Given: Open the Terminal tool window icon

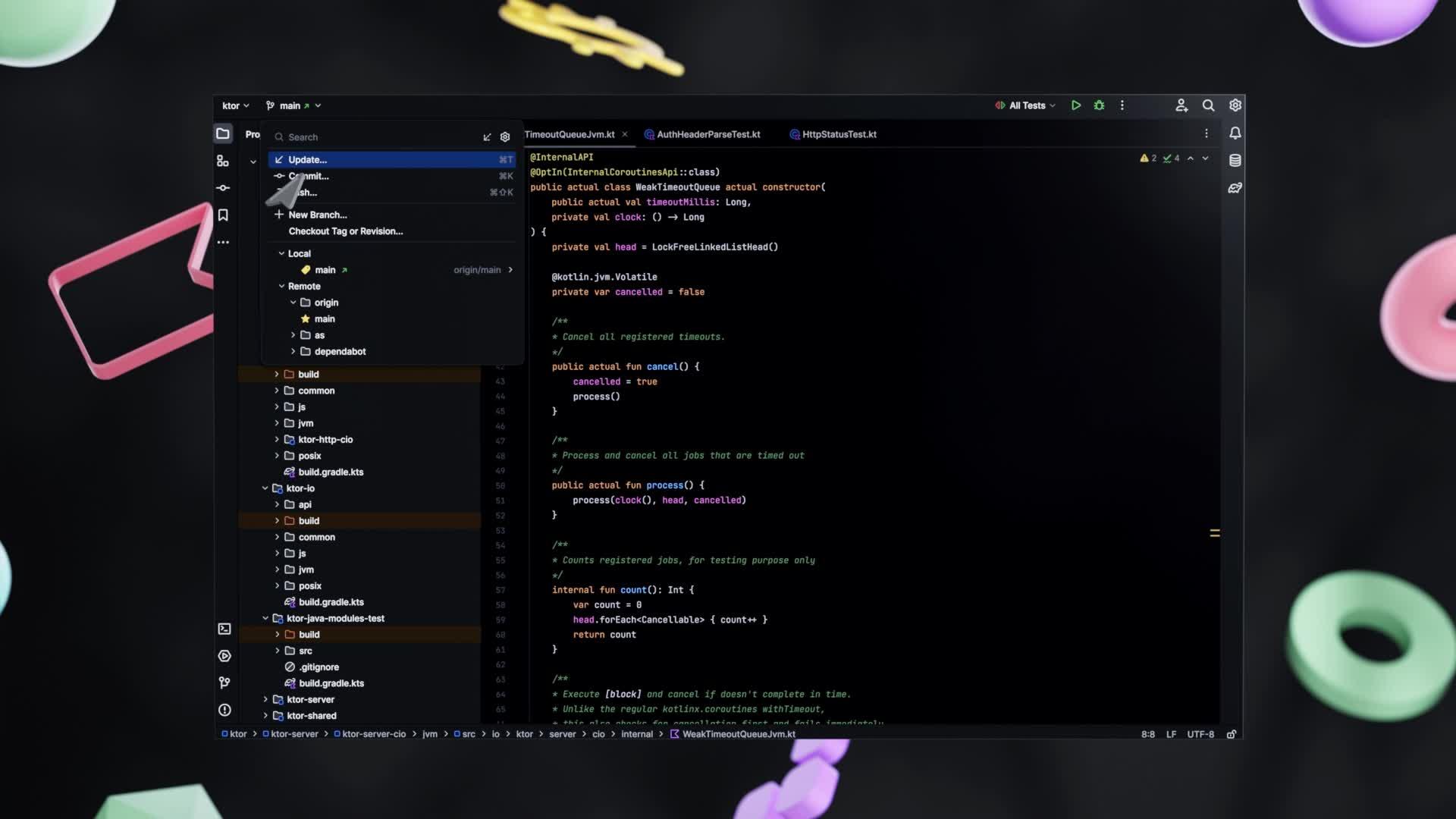Looking at the screenshot, I should pyautogui.click(x=224, y=629).
